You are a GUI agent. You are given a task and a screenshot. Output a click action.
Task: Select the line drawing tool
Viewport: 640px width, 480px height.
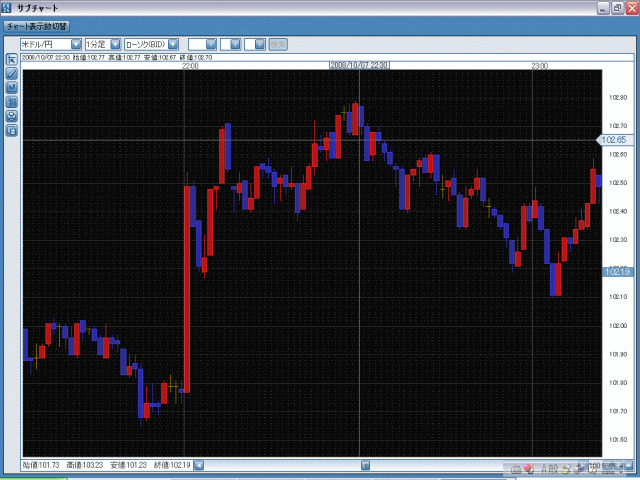[x=11, y=73]
